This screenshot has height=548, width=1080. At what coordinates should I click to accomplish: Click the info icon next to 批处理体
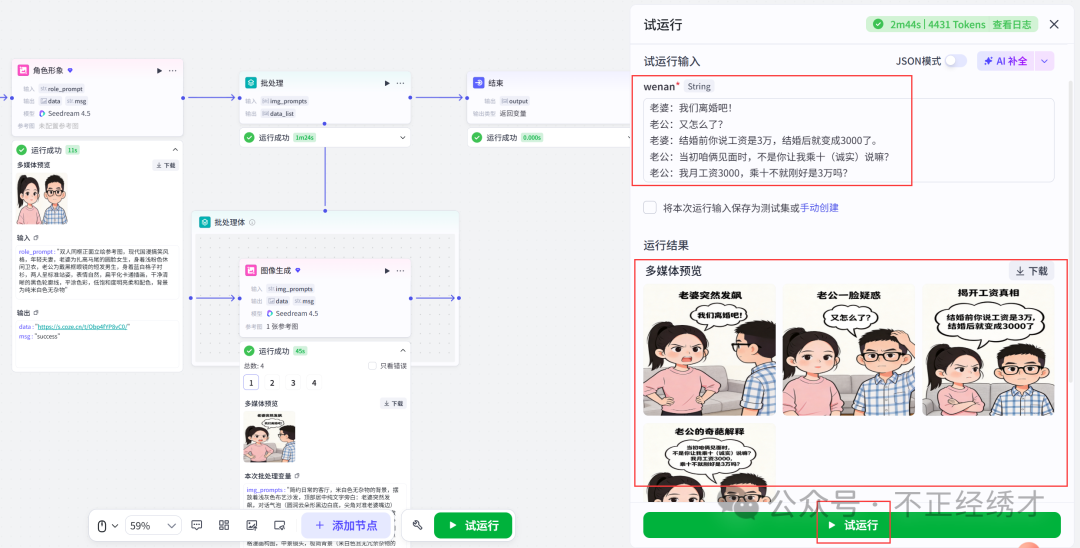pyautogui.click(x=252, y=222)
